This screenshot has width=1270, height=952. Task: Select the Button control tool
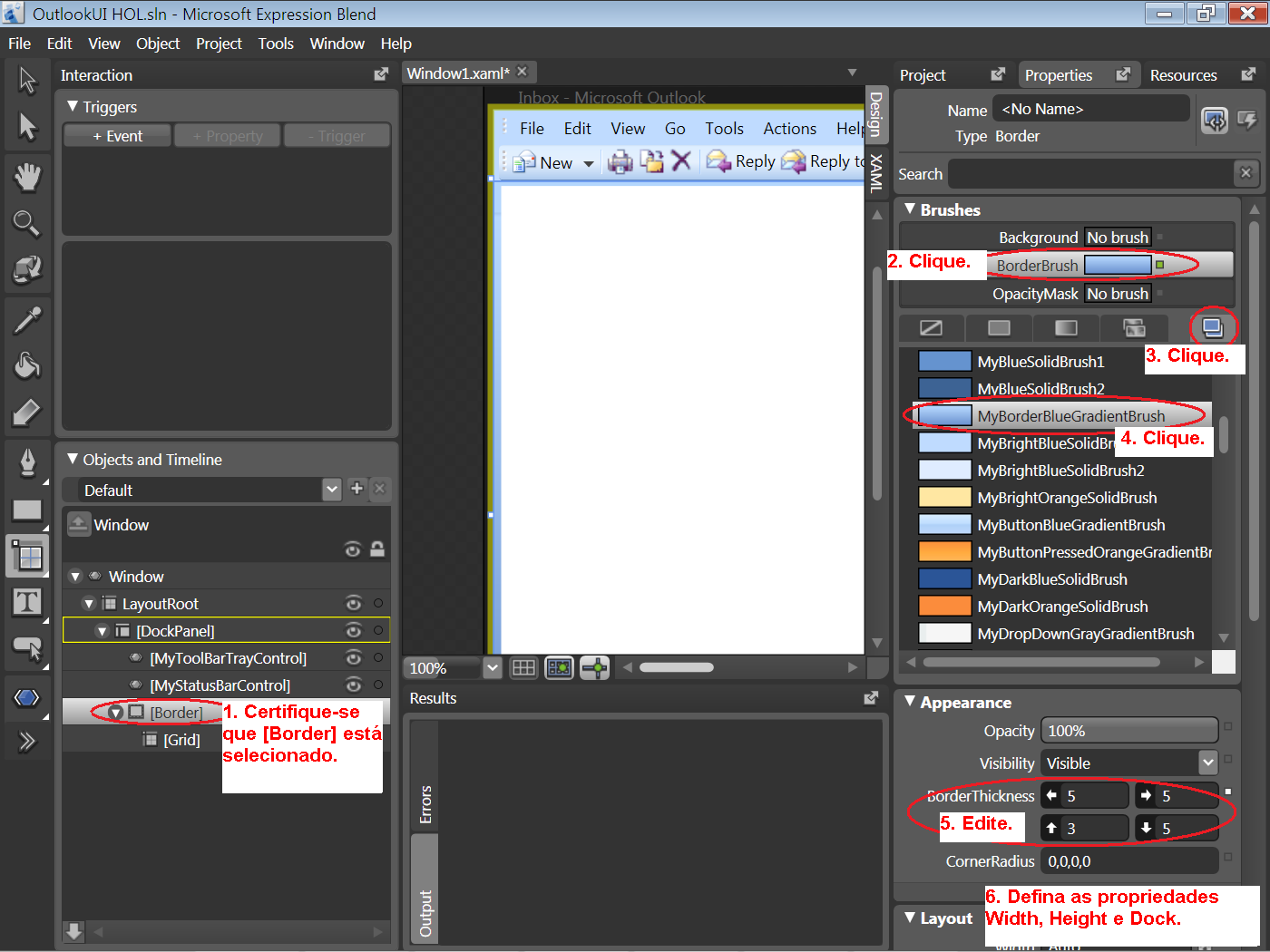[27, 648]
